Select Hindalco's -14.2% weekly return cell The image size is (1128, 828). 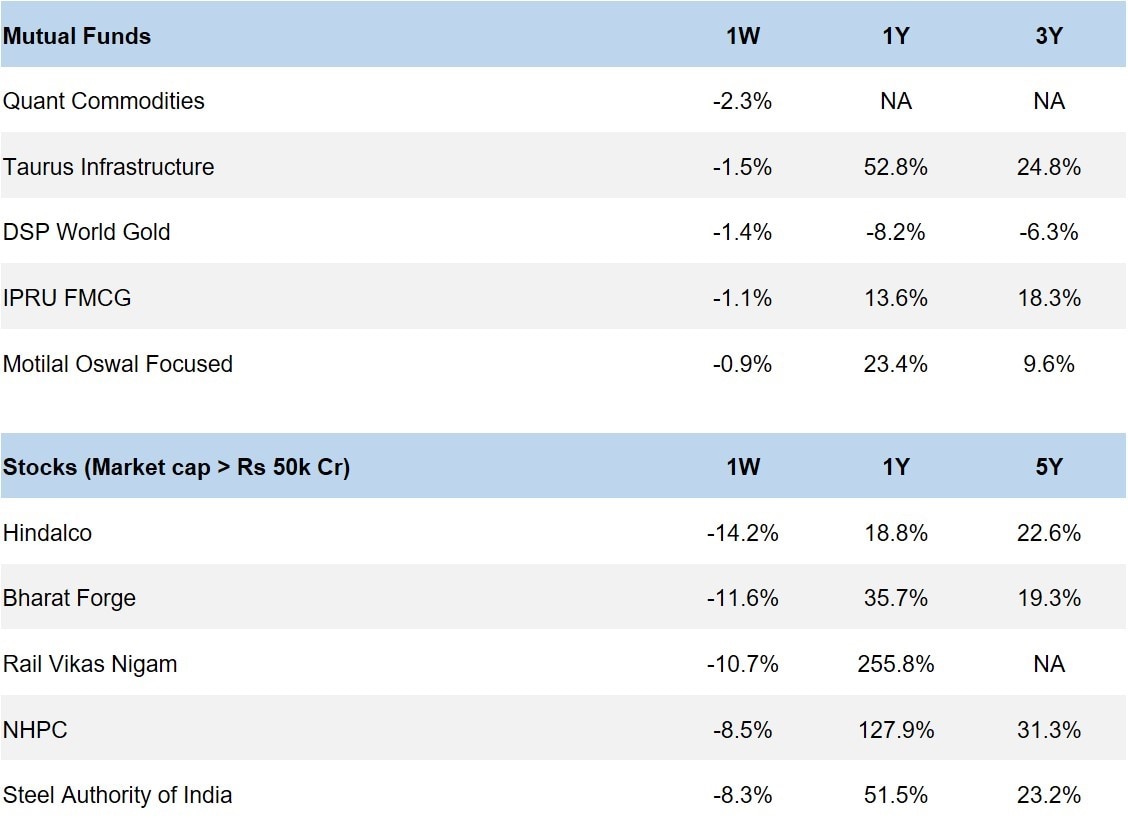742,533
